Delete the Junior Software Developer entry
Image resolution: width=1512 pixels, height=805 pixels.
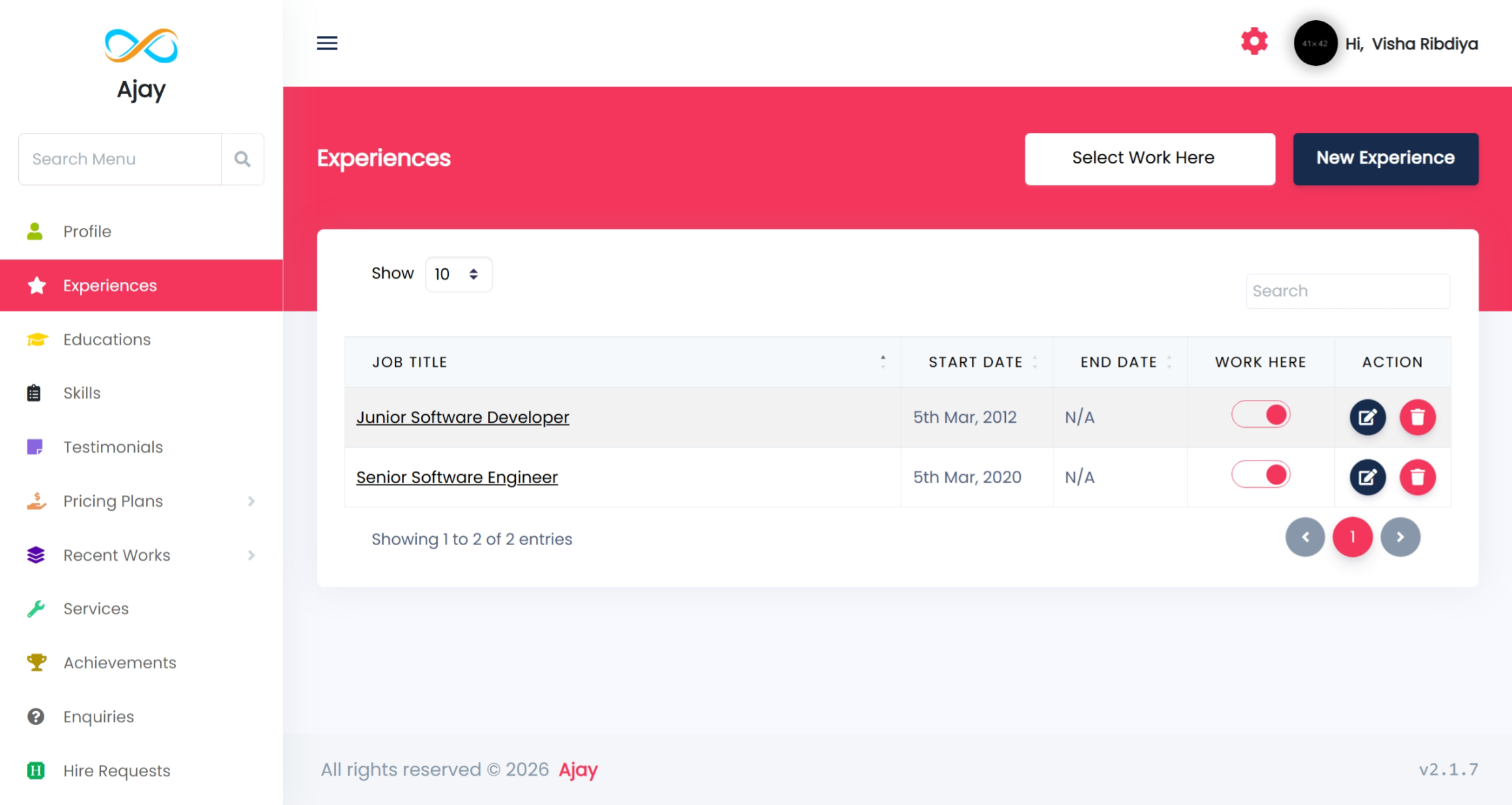coord(1418,417)
